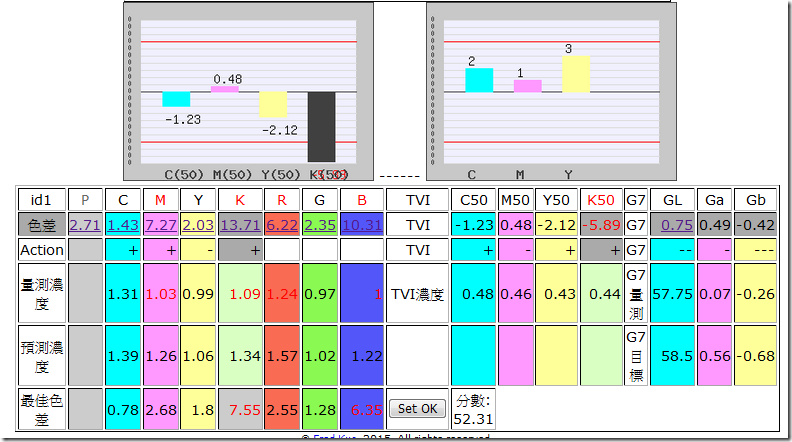The image size is (792, 442).
Task: Select the 1.26 magenta predicted density cell
Action: point(161,356)
